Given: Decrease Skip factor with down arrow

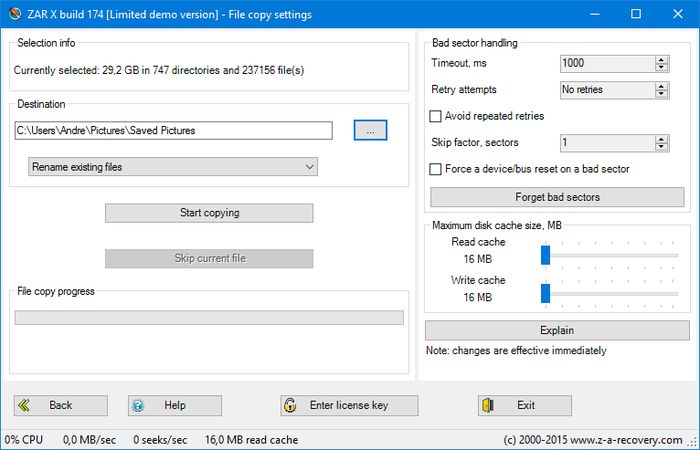Looking at the screenshot, I should (x=661, y=147).
